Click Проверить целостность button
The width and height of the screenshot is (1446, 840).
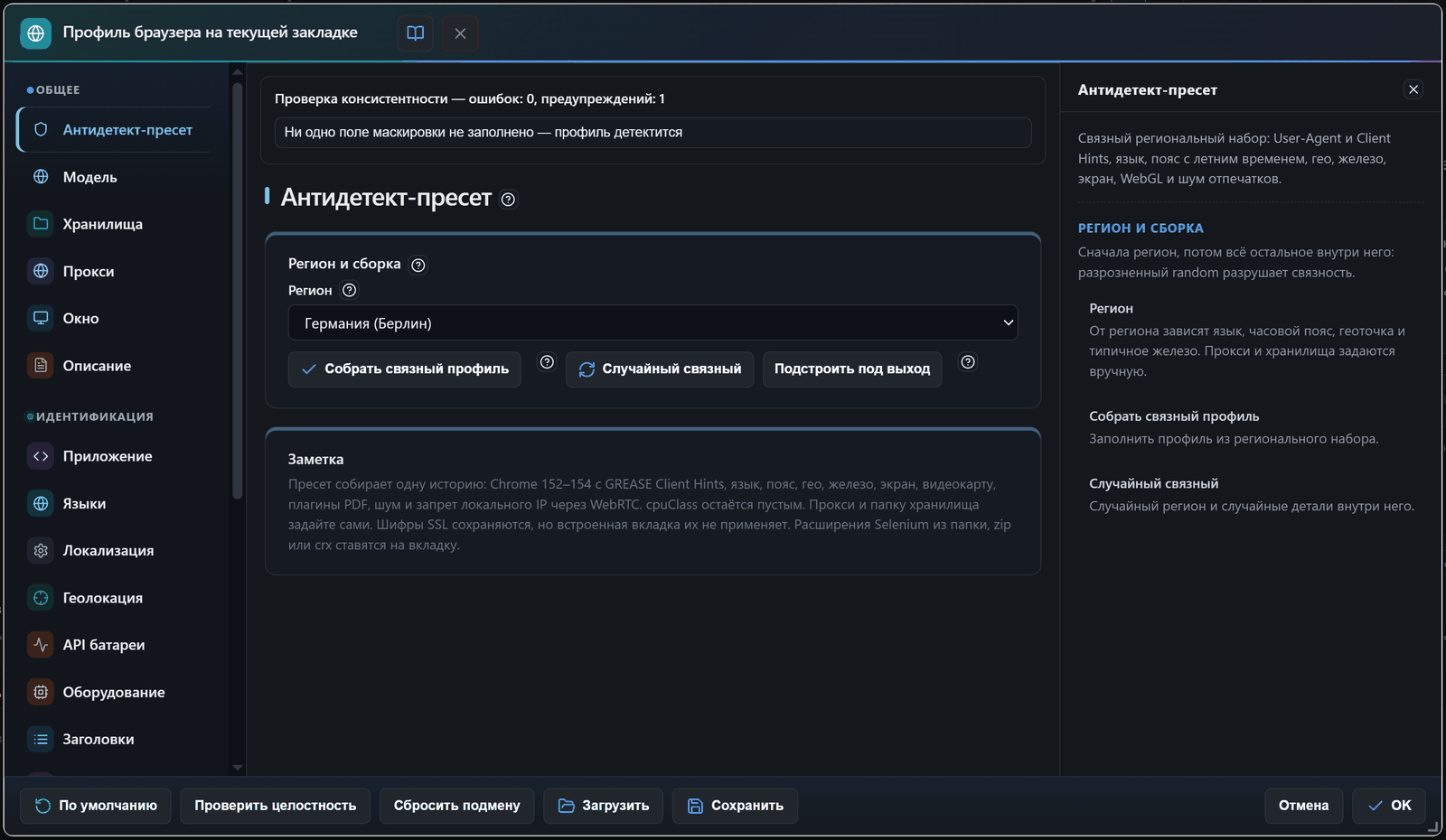click(x=276, y=806)
